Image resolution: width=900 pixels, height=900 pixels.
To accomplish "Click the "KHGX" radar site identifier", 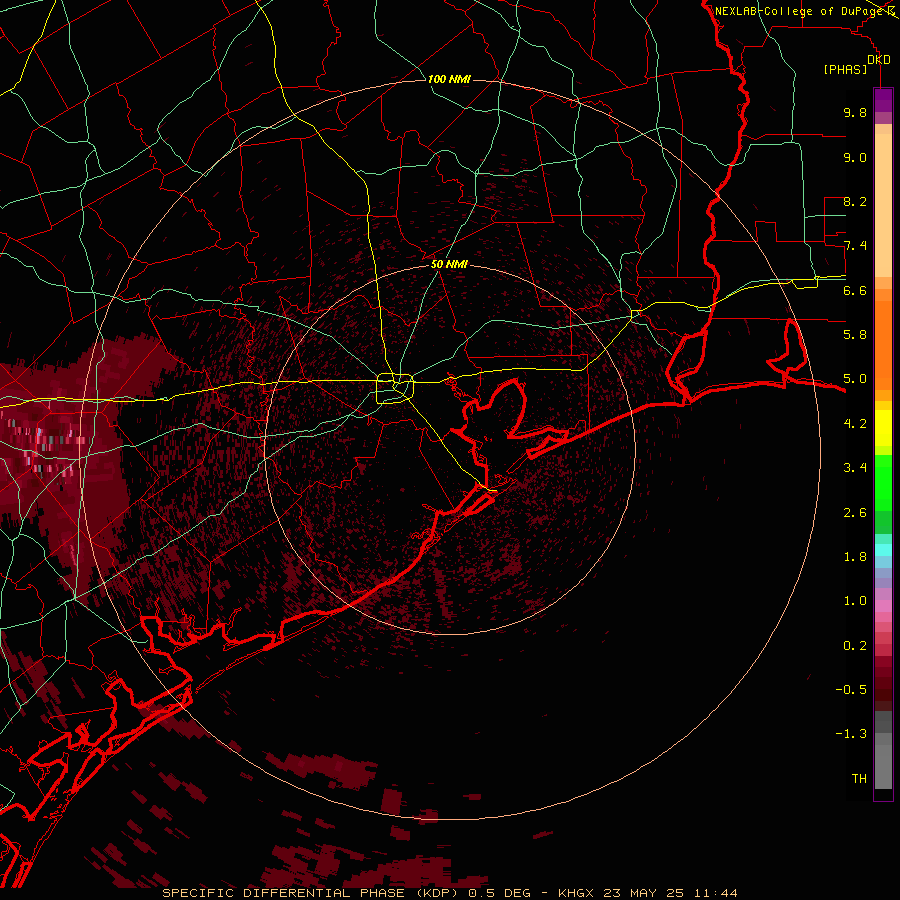I will pyautogui.click(x=577, y=893).
